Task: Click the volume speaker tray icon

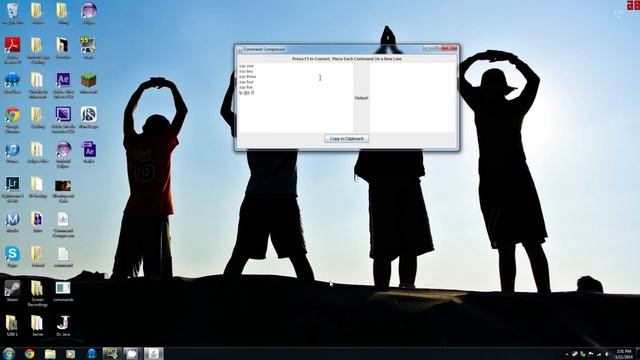Action: 607,354
